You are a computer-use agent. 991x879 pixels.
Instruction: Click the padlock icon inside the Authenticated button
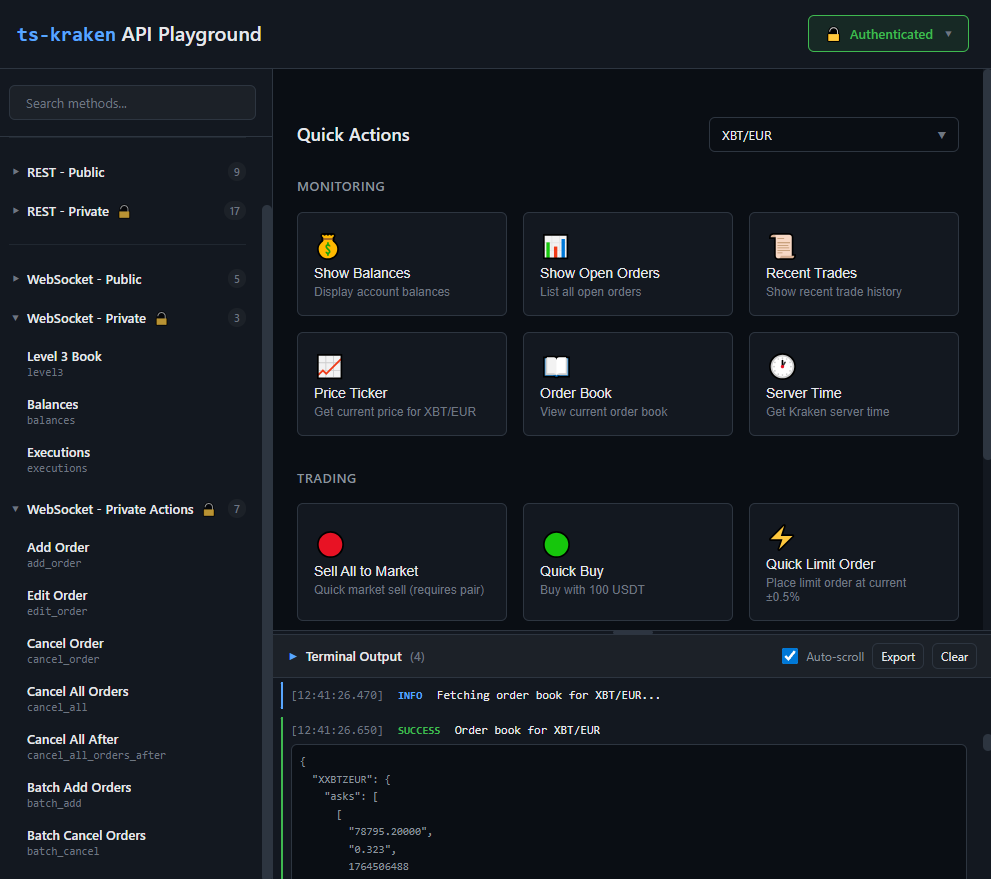(x=833, y=33)
